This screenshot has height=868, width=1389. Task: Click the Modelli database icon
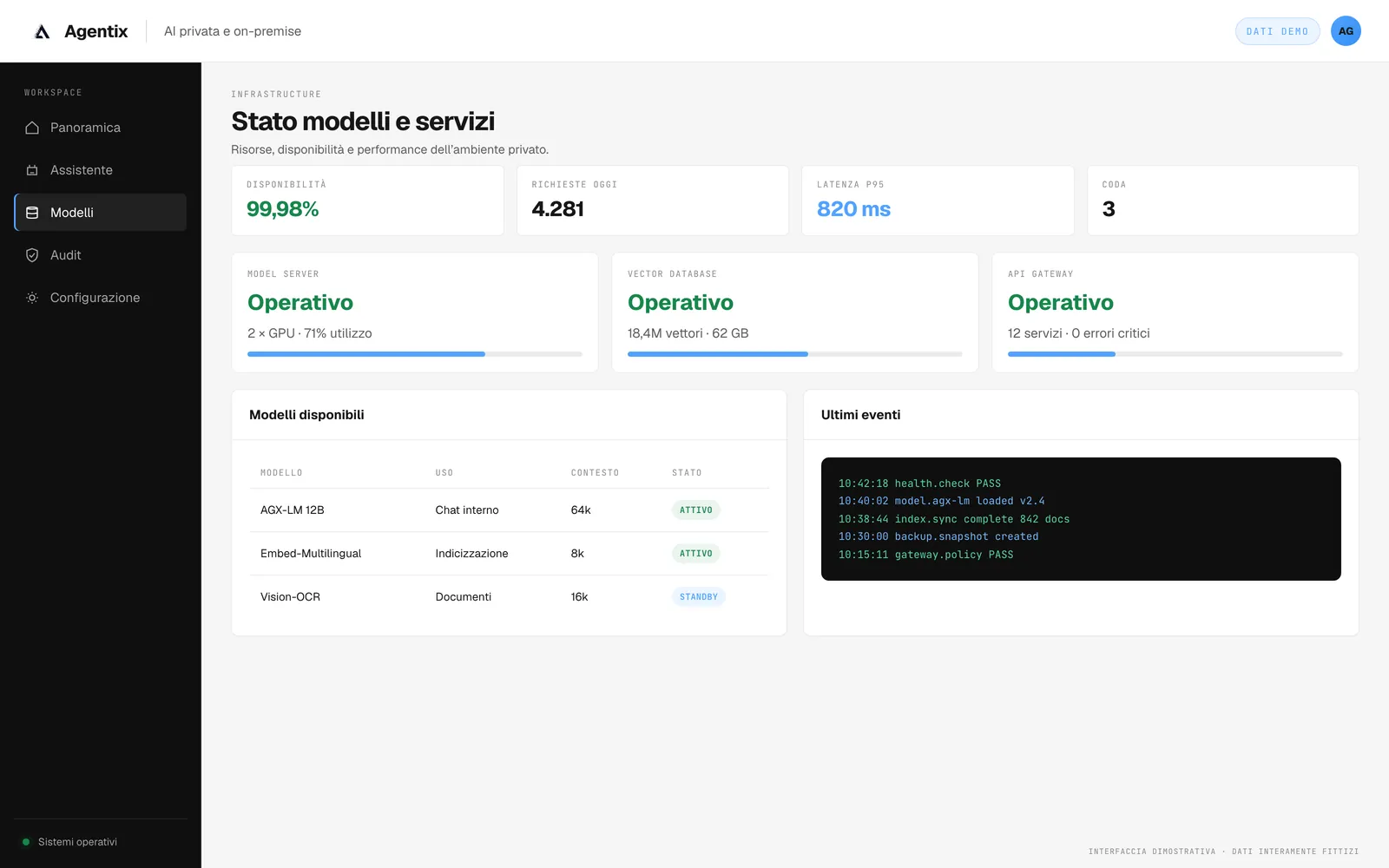32,213
